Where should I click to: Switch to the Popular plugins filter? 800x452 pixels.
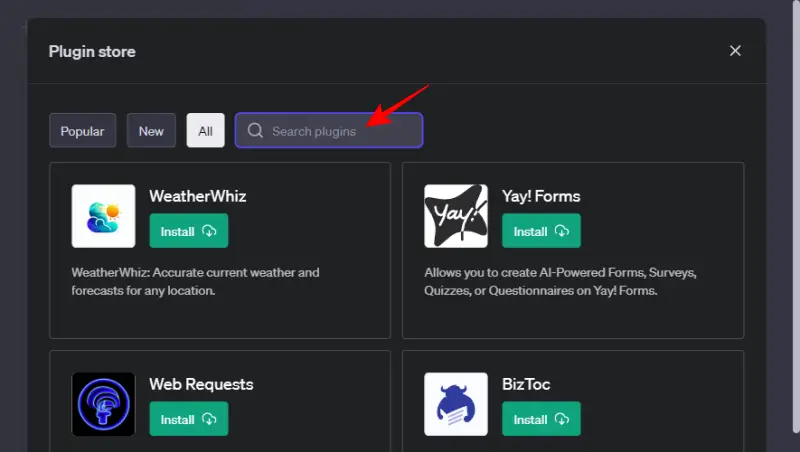(x=83, y=131)
